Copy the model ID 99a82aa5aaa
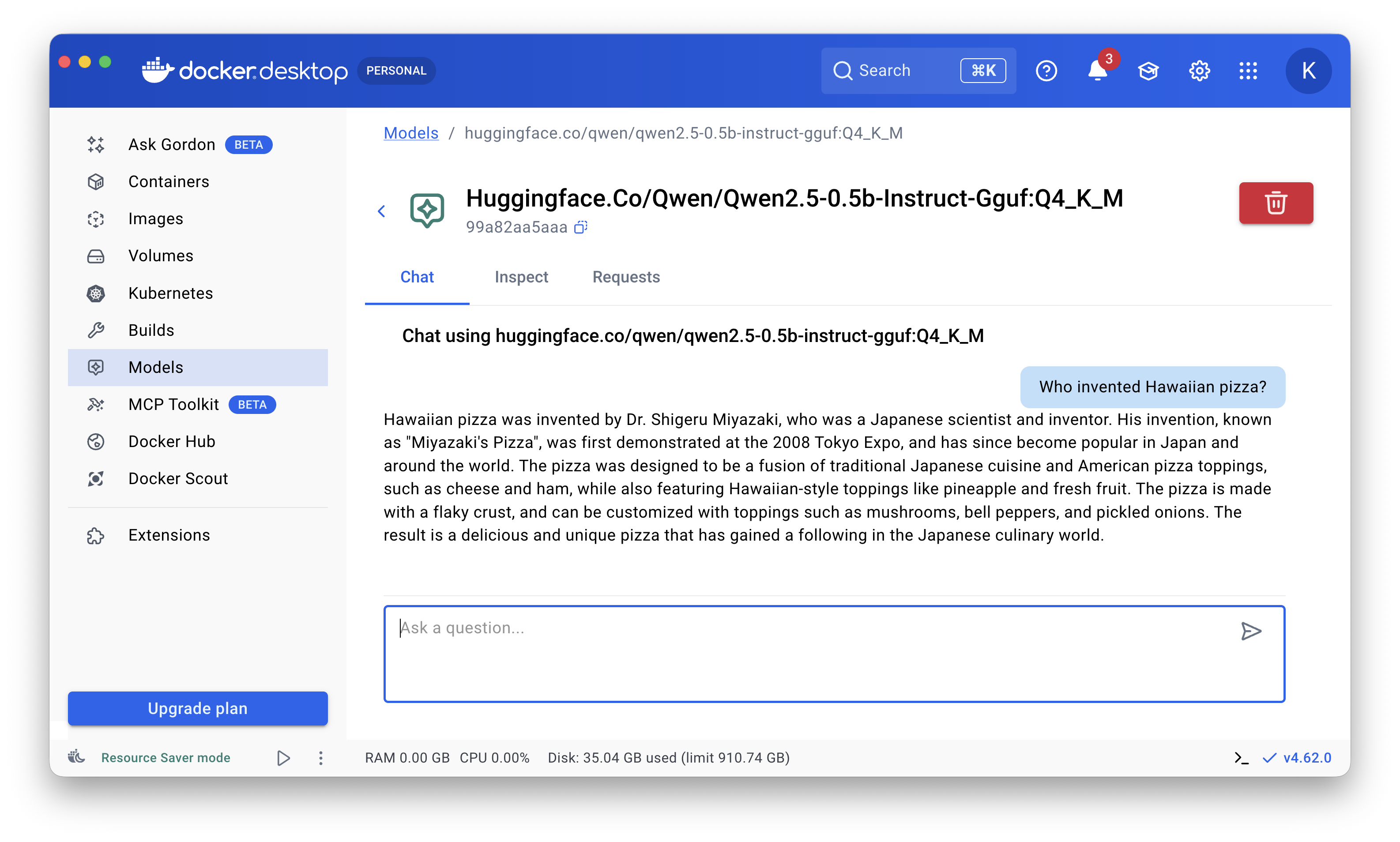Viewport: 1400px width, 842px height. (580, 228)
